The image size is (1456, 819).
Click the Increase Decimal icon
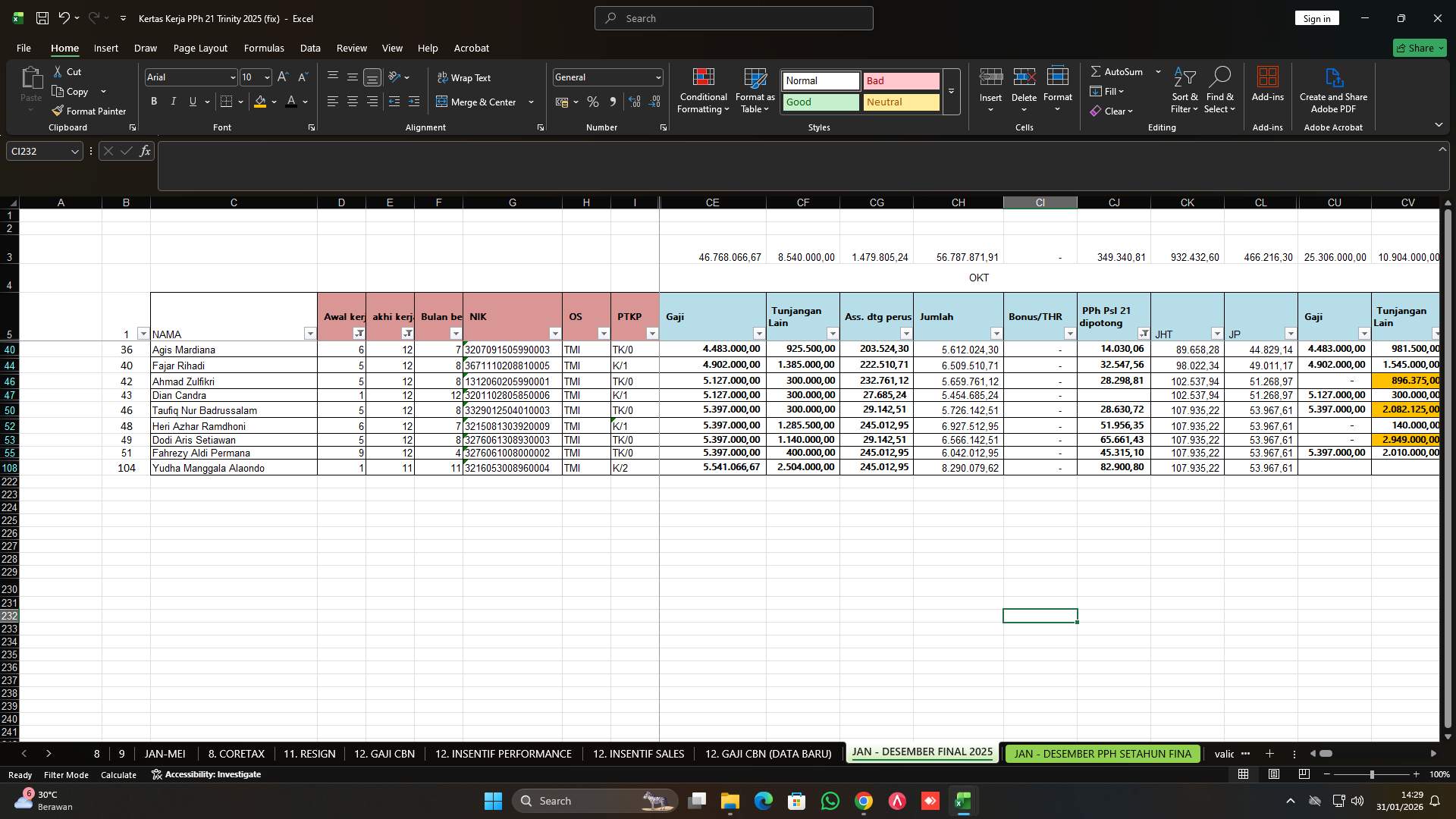point(635,101)
